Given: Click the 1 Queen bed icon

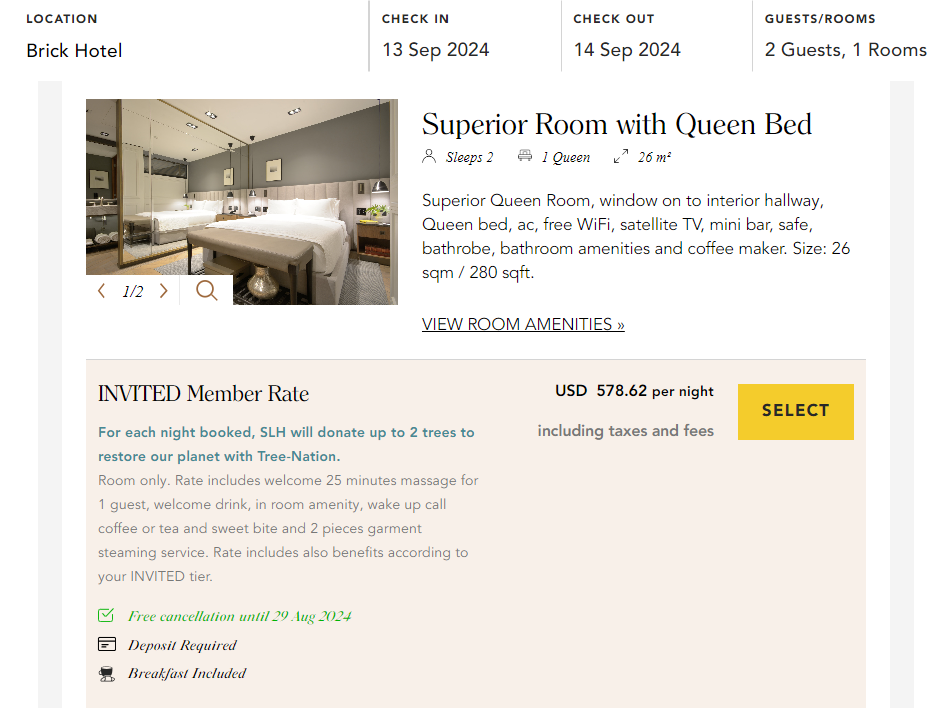Looking at the screenshot, I should 527,157.
